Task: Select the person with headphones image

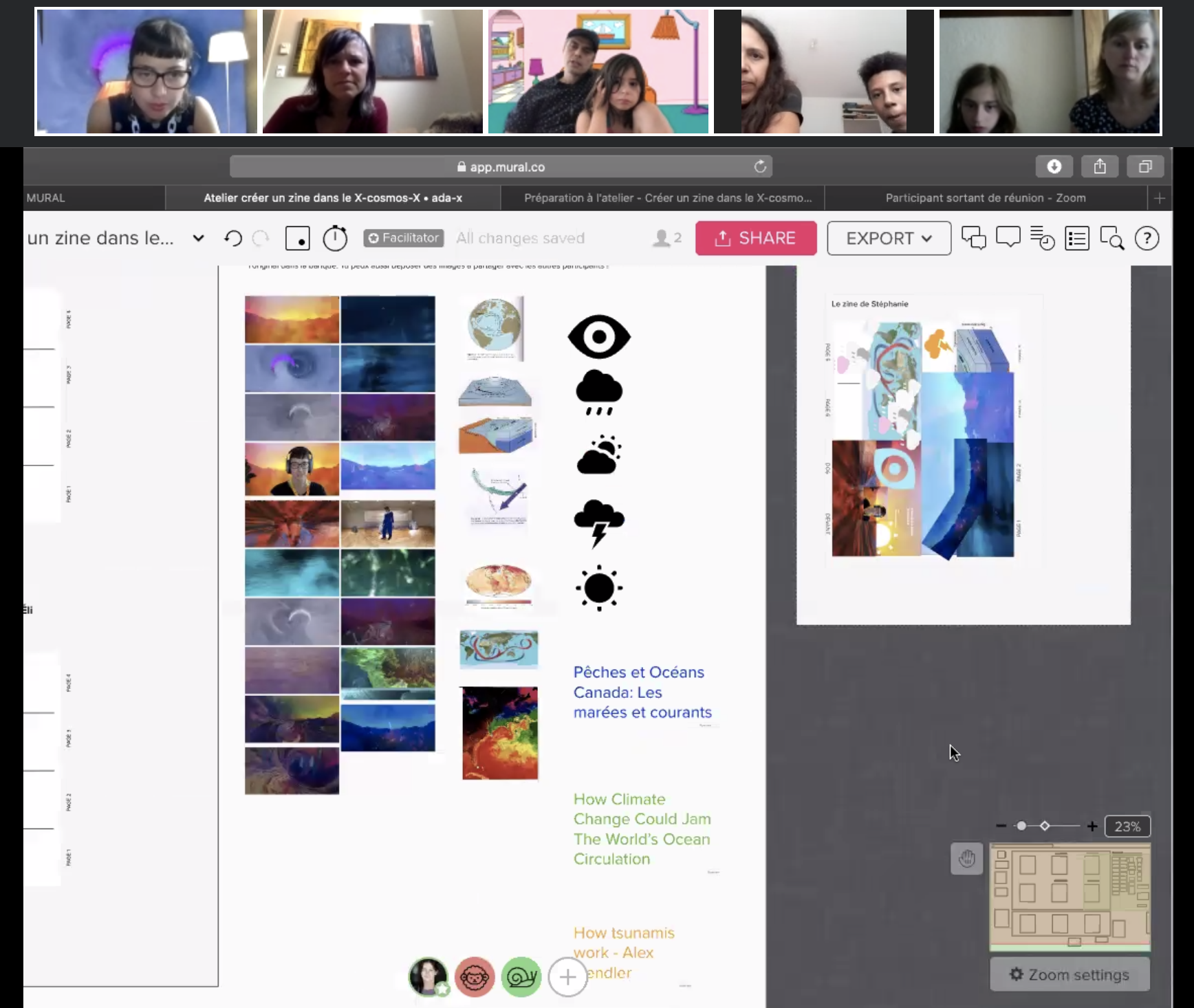Action: [x=292, y=470]
